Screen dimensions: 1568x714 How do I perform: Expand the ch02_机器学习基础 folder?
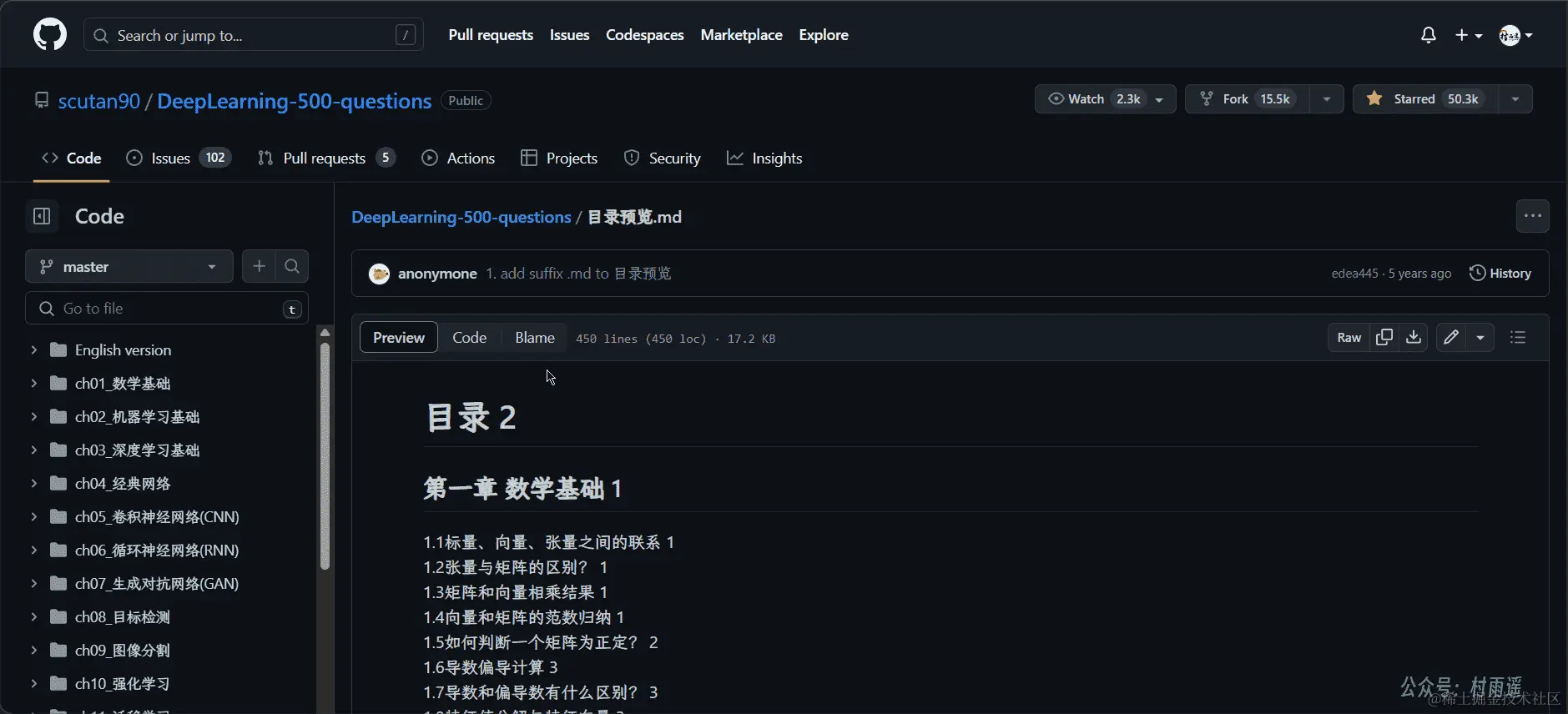point(34,416)
